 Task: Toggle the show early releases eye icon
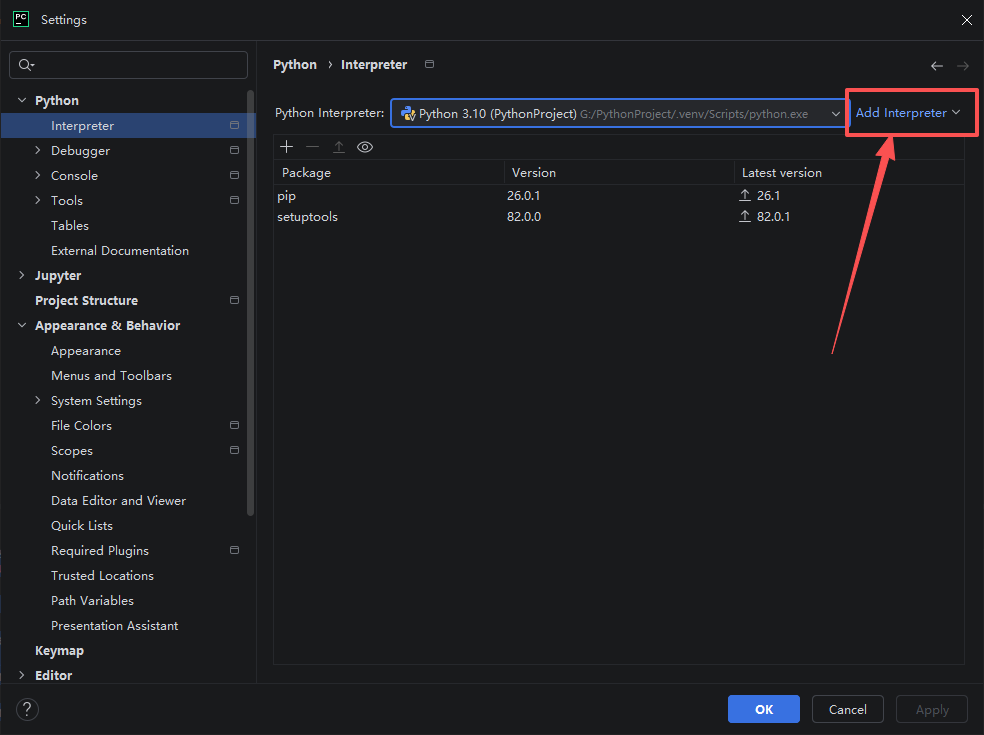[365, 147]
